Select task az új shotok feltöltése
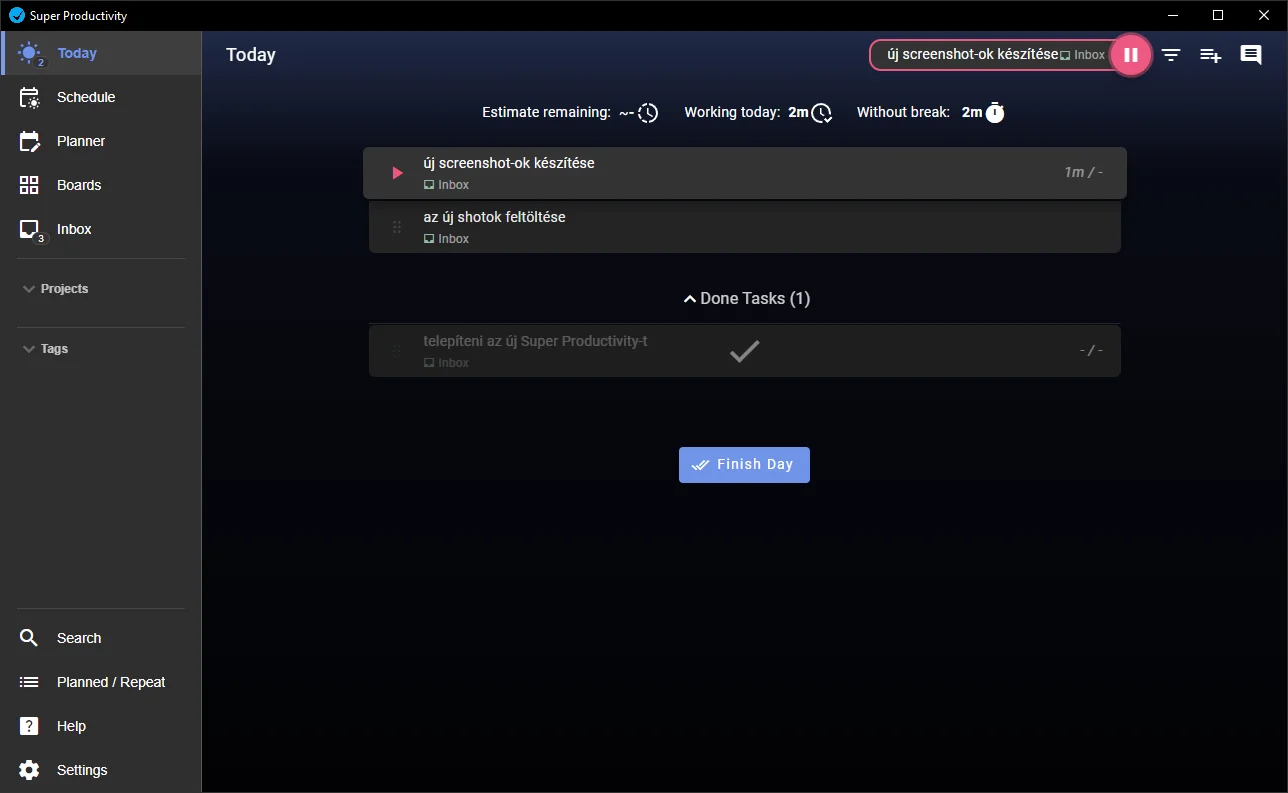Image resolution: width=1288 pixels, height=793 pixels. (x=494, y=217)
